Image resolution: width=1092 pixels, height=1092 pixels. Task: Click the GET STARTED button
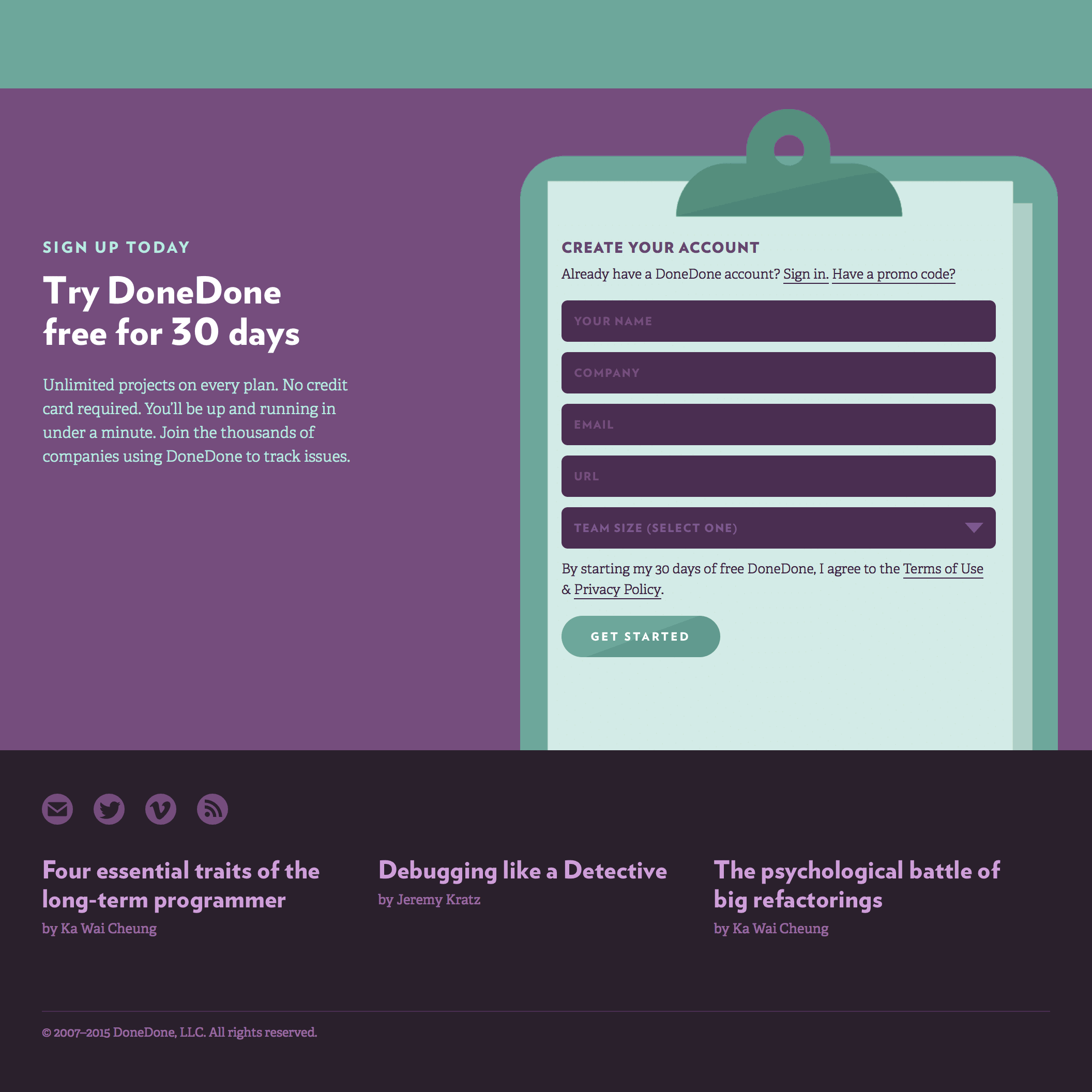tap(640, 636)
